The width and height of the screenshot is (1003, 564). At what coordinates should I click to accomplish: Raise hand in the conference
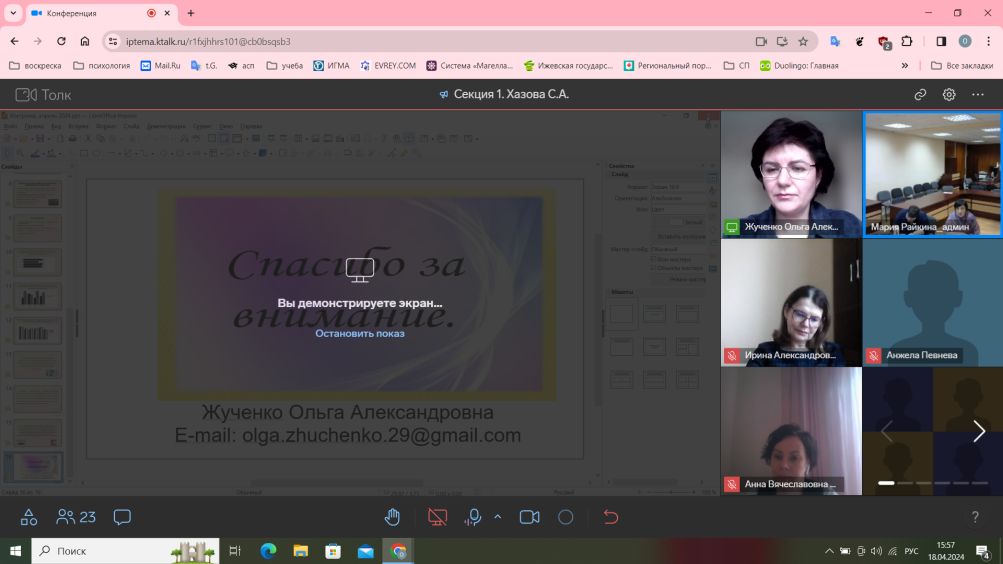pyautogui.click(x=392, y=517)
